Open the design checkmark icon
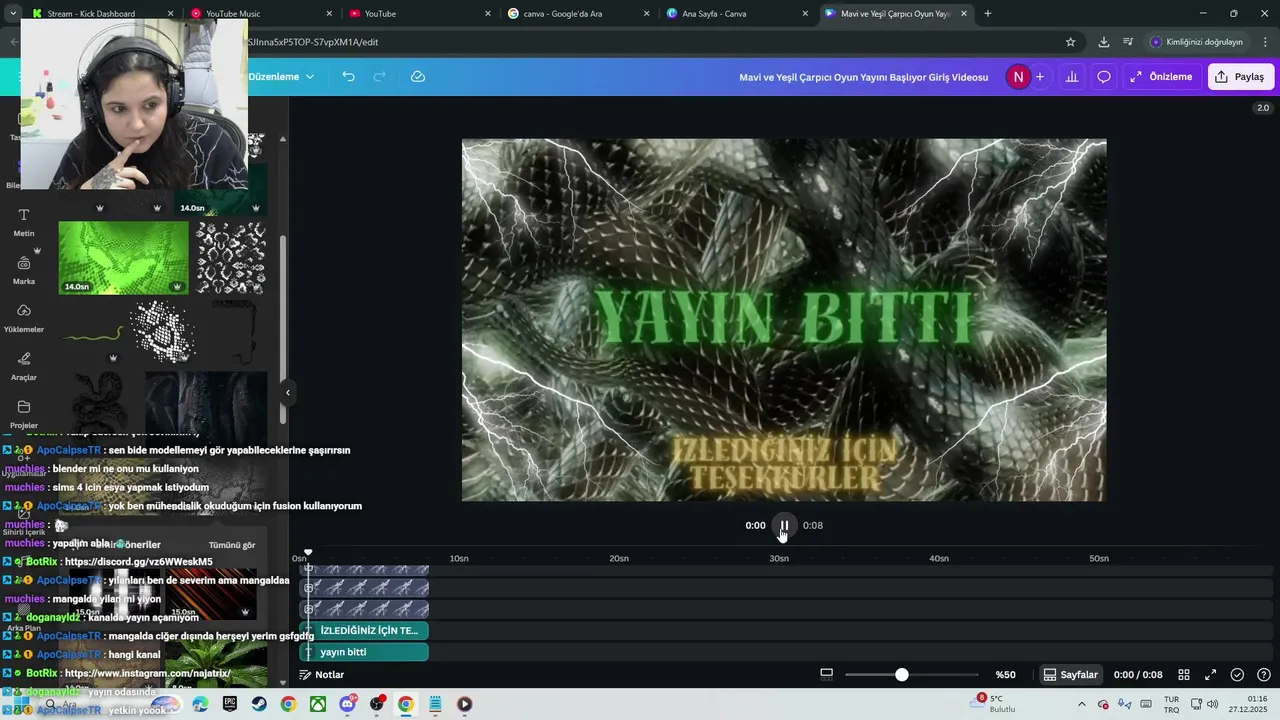The width and height of the screenshot is (1280, 720). pyautogui.click(x=1237, y=675)
